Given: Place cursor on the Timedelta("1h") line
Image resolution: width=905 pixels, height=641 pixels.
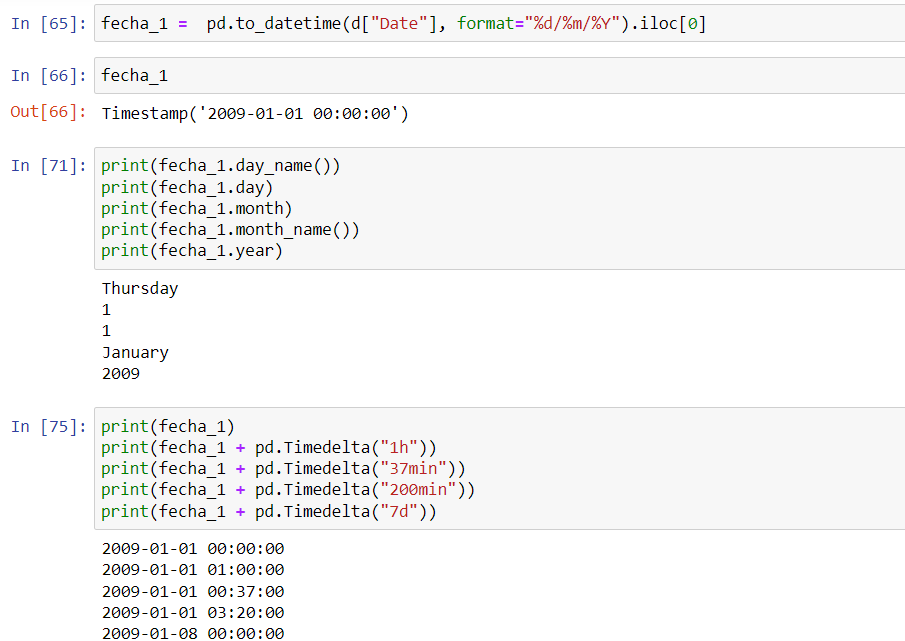Looking at the screenshot, I should (x=269, y=447).
